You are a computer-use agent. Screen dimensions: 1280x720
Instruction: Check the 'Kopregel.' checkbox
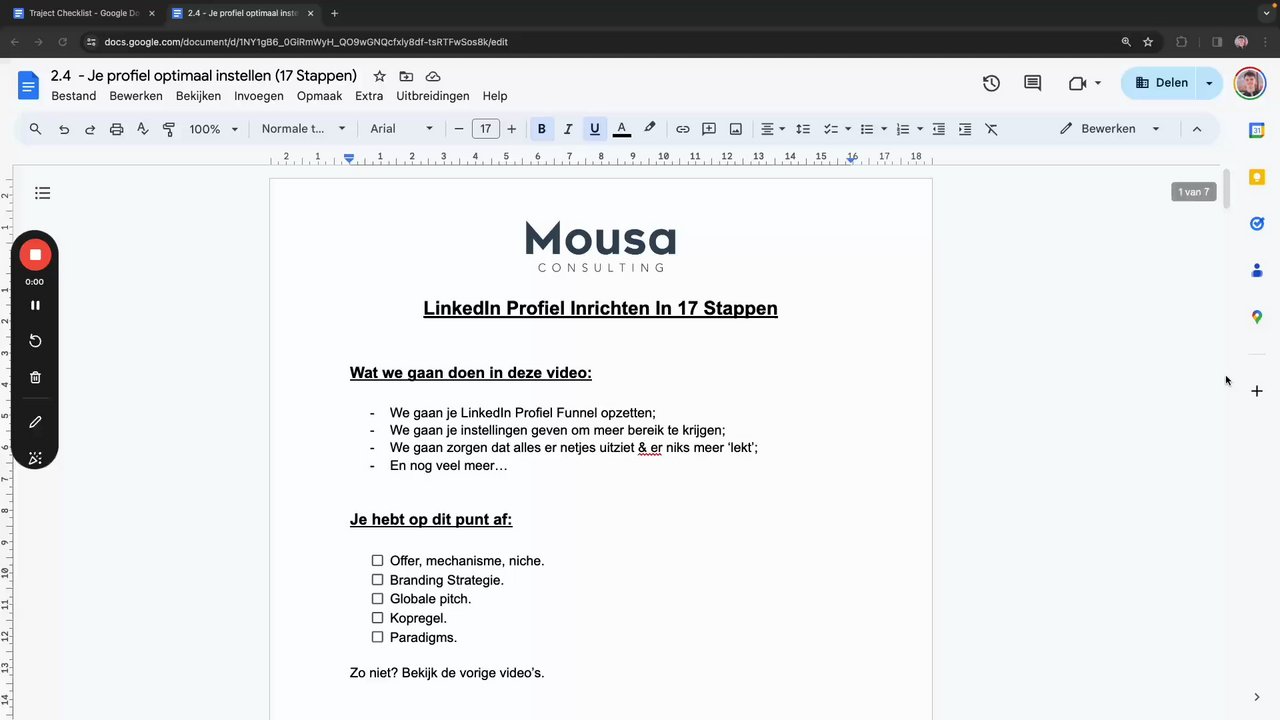pos(377,618)
